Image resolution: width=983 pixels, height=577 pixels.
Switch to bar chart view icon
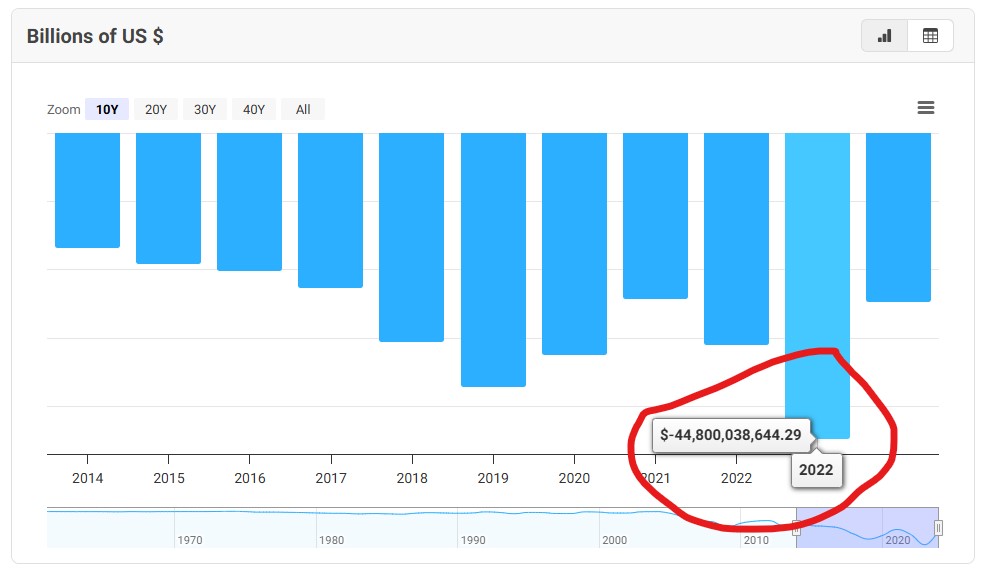(884, 36)
